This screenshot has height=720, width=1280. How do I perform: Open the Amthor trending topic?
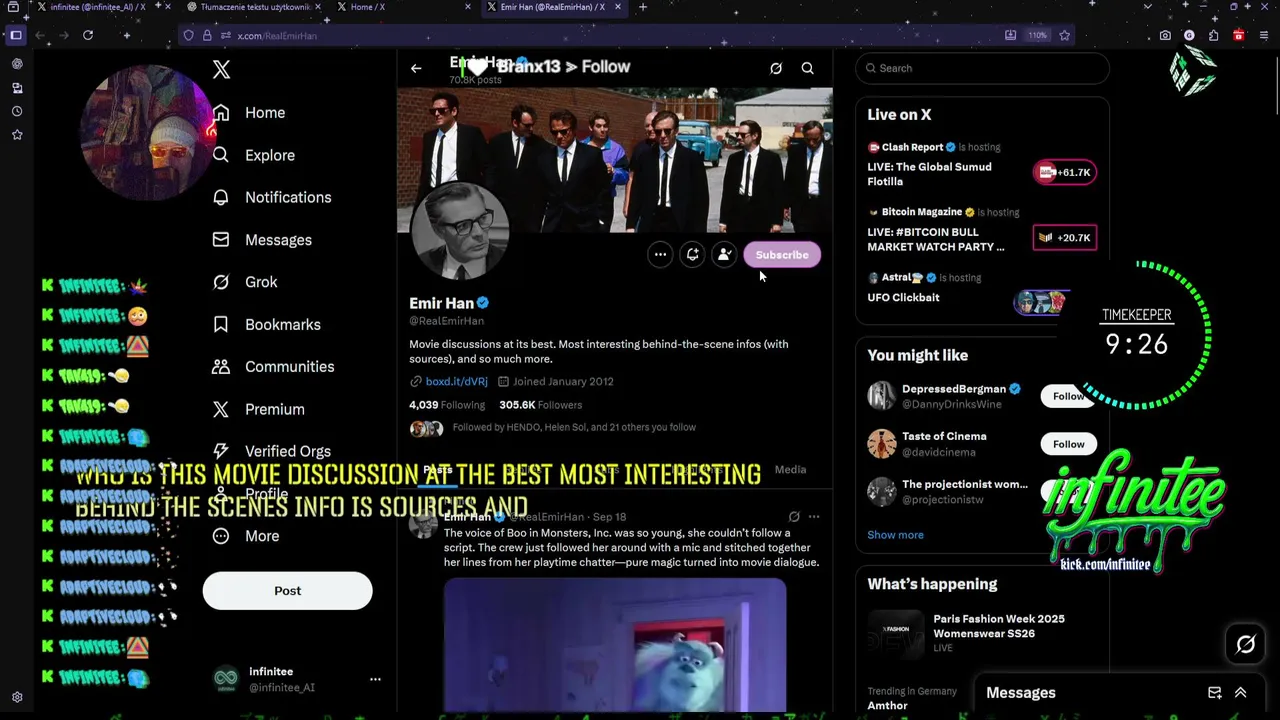[887, 706]
